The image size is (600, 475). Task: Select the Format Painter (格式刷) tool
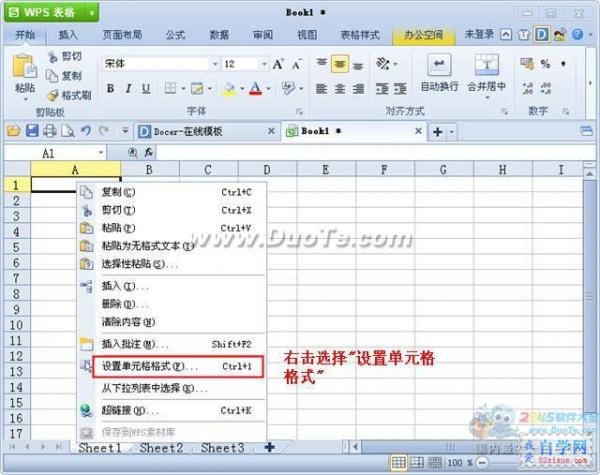(69, 95)
